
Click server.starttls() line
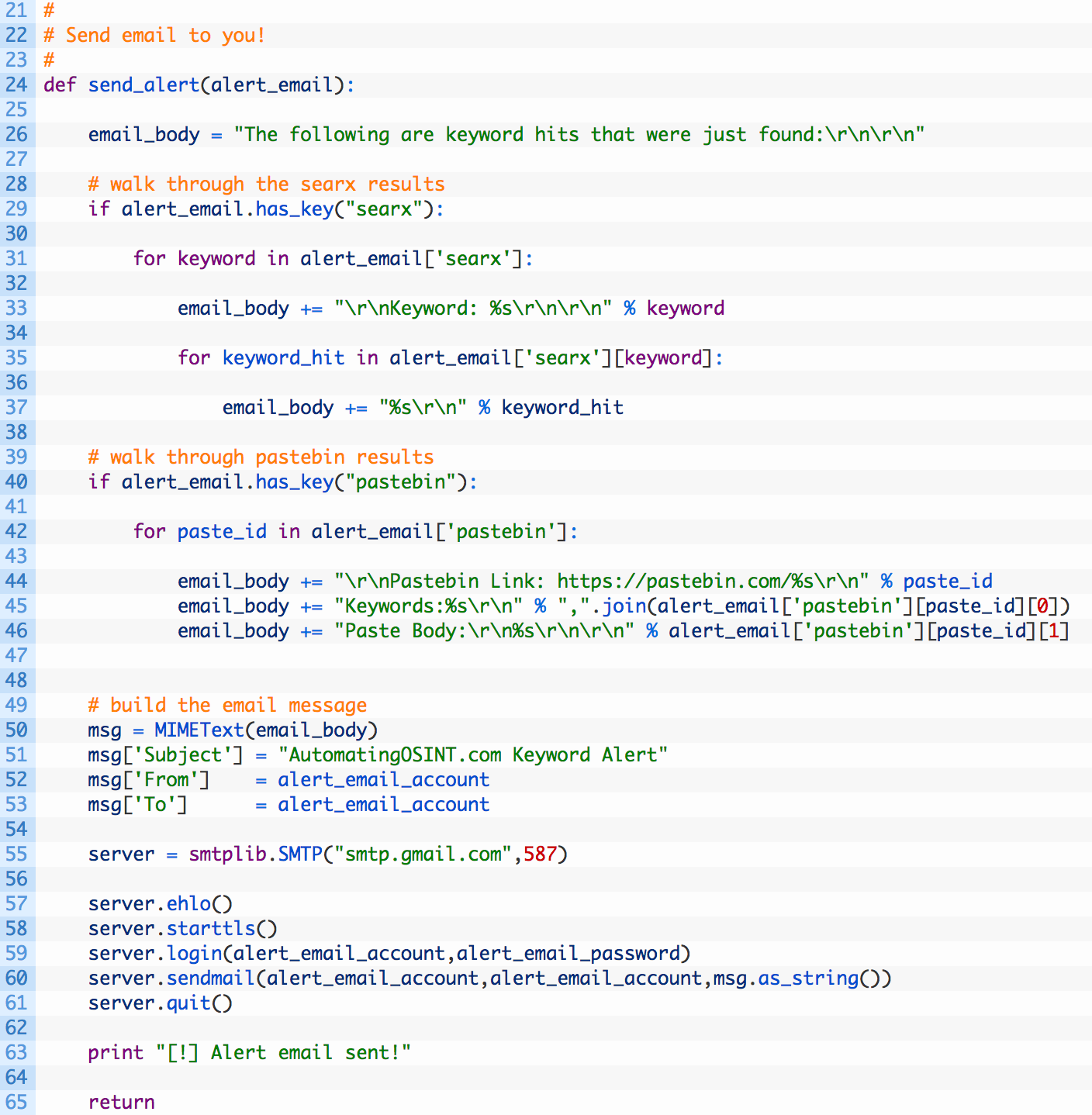[x=182, y=928]
